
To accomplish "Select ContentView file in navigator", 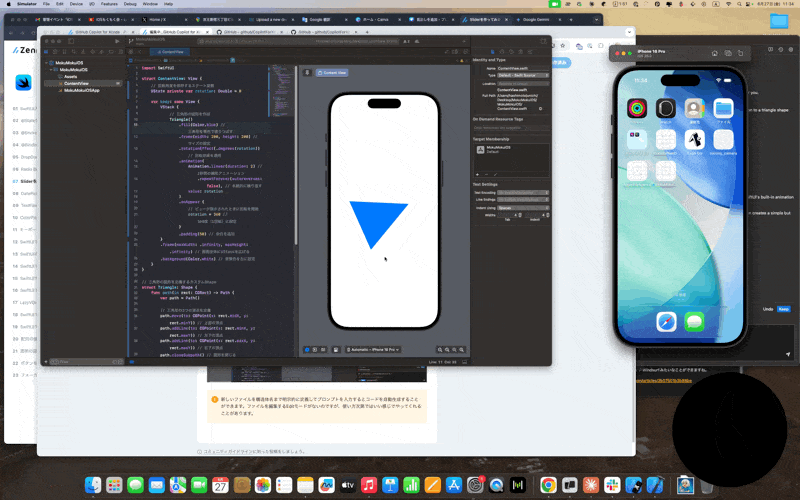I will [83, 83].
